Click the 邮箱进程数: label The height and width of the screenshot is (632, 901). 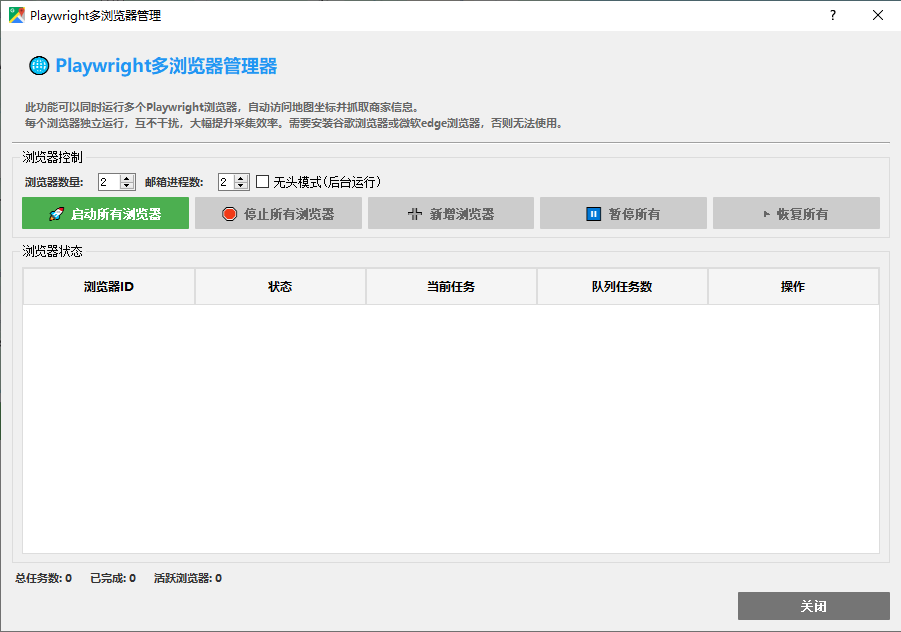pyautogui.click(x=174, y=182)
